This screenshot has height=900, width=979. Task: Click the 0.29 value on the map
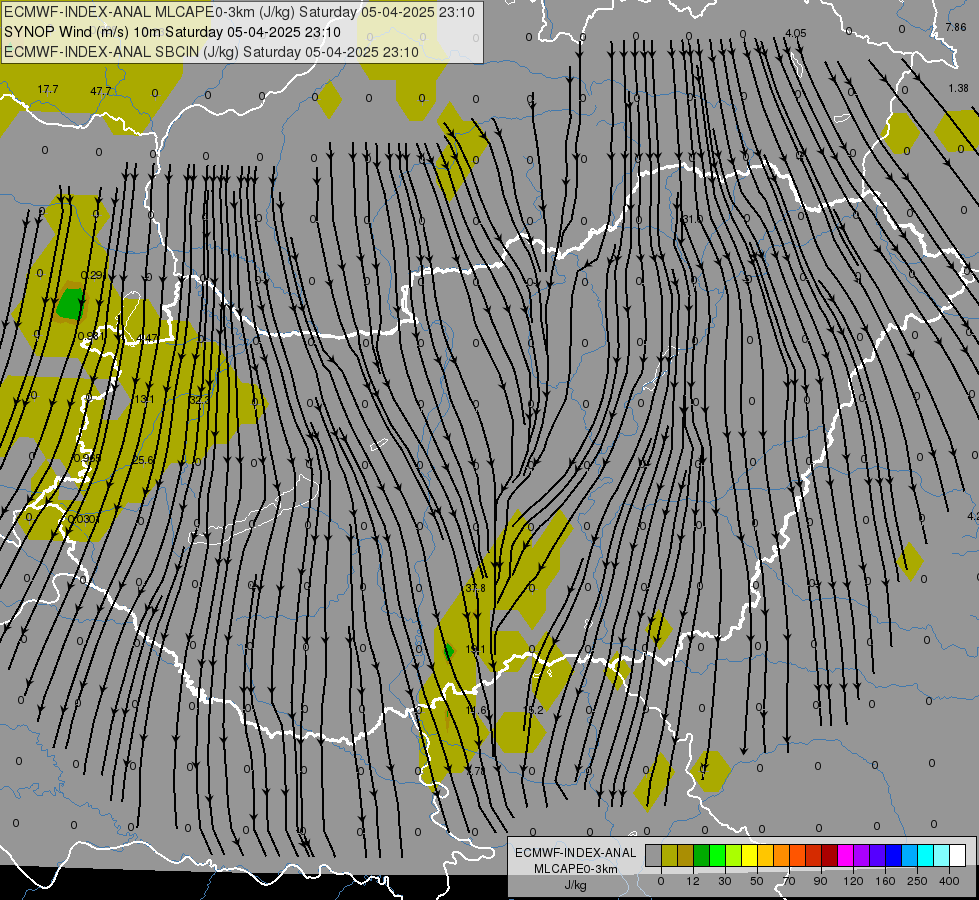point(92,275)
